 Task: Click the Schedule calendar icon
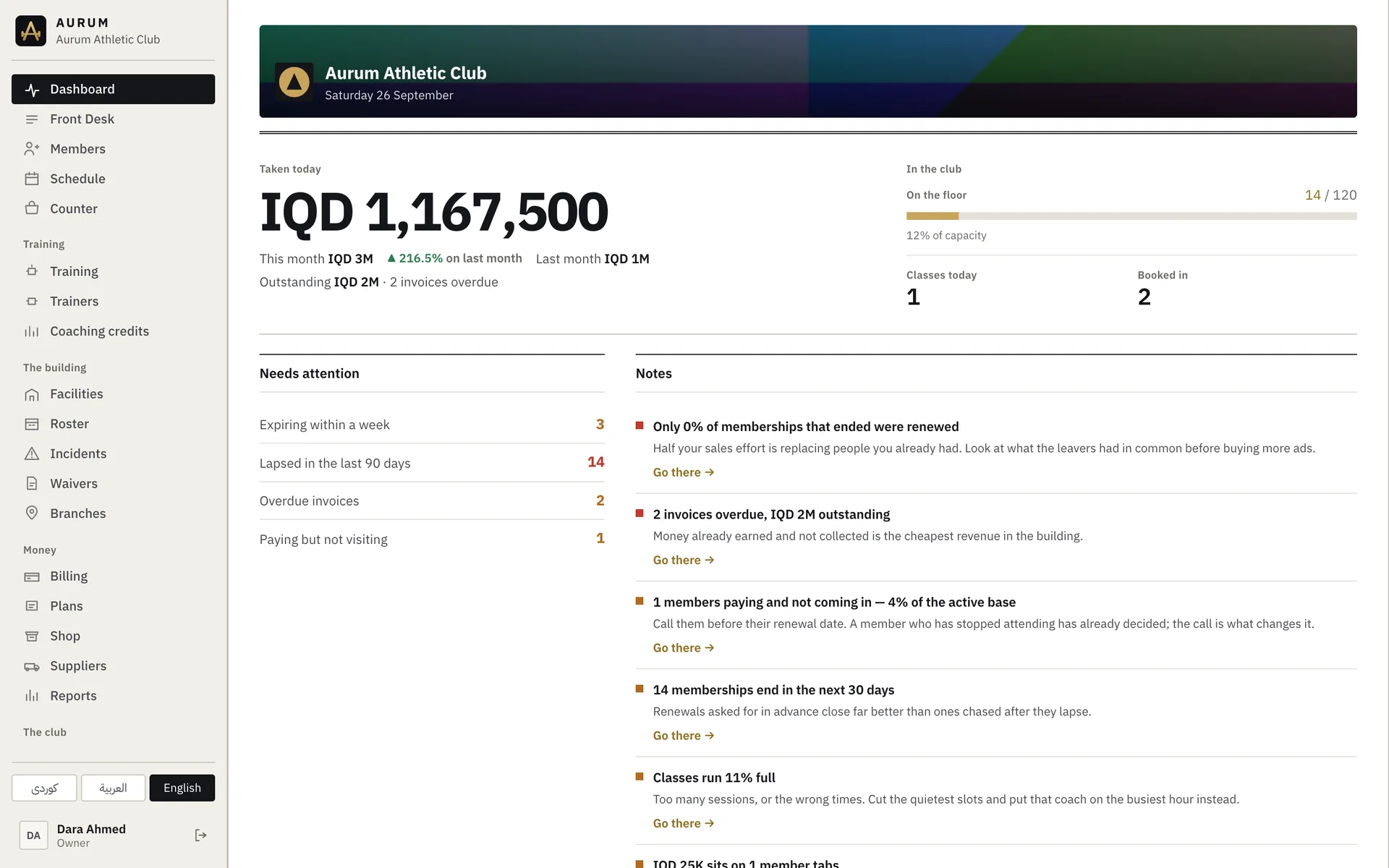coord(32,179)
